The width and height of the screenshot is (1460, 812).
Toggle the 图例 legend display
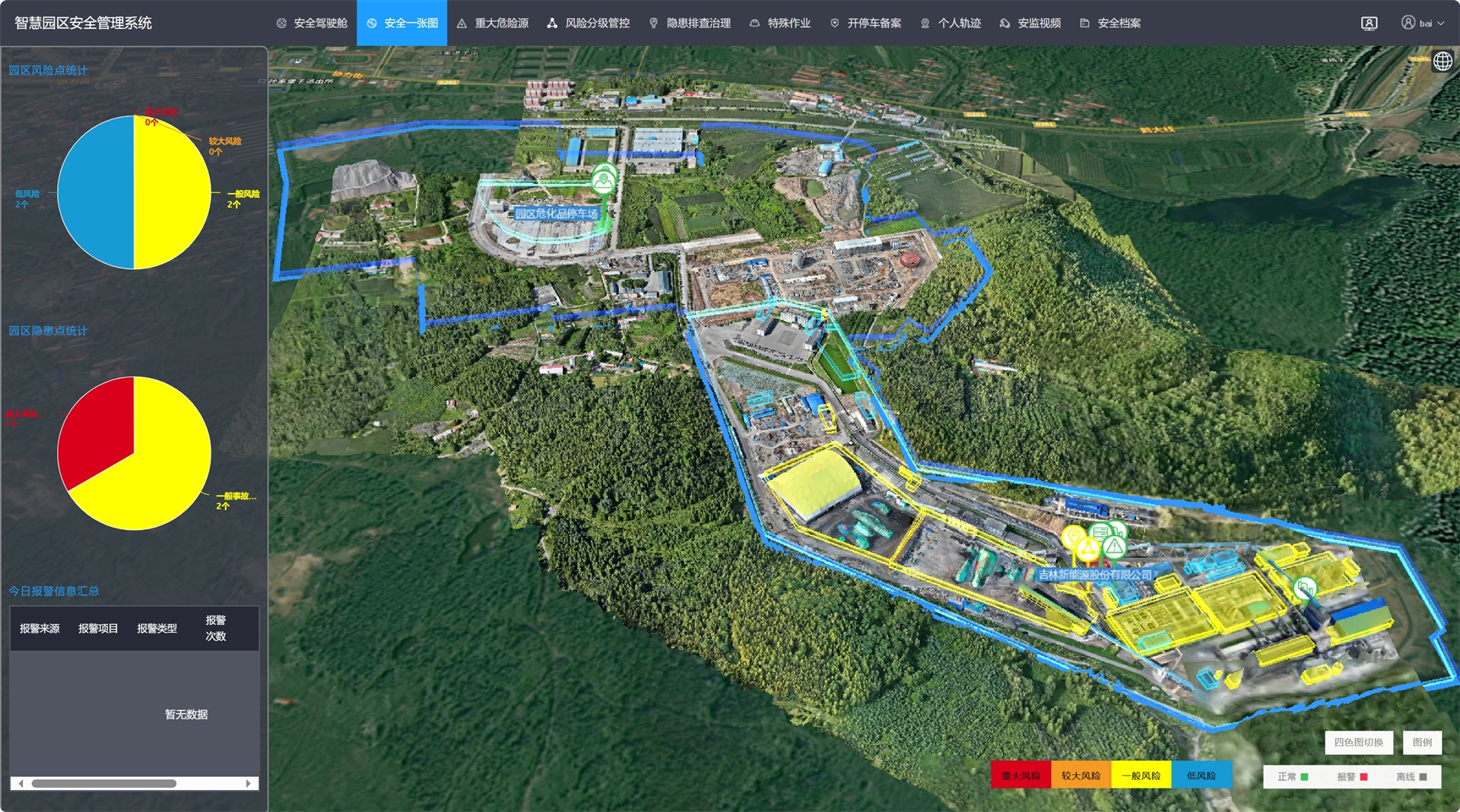coord(1421,742)
